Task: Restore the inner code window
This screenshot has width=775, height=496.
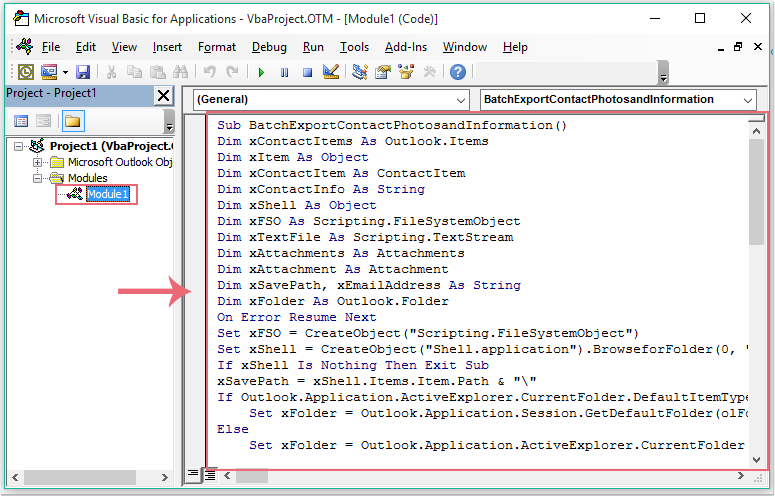Action: [738, 47]
